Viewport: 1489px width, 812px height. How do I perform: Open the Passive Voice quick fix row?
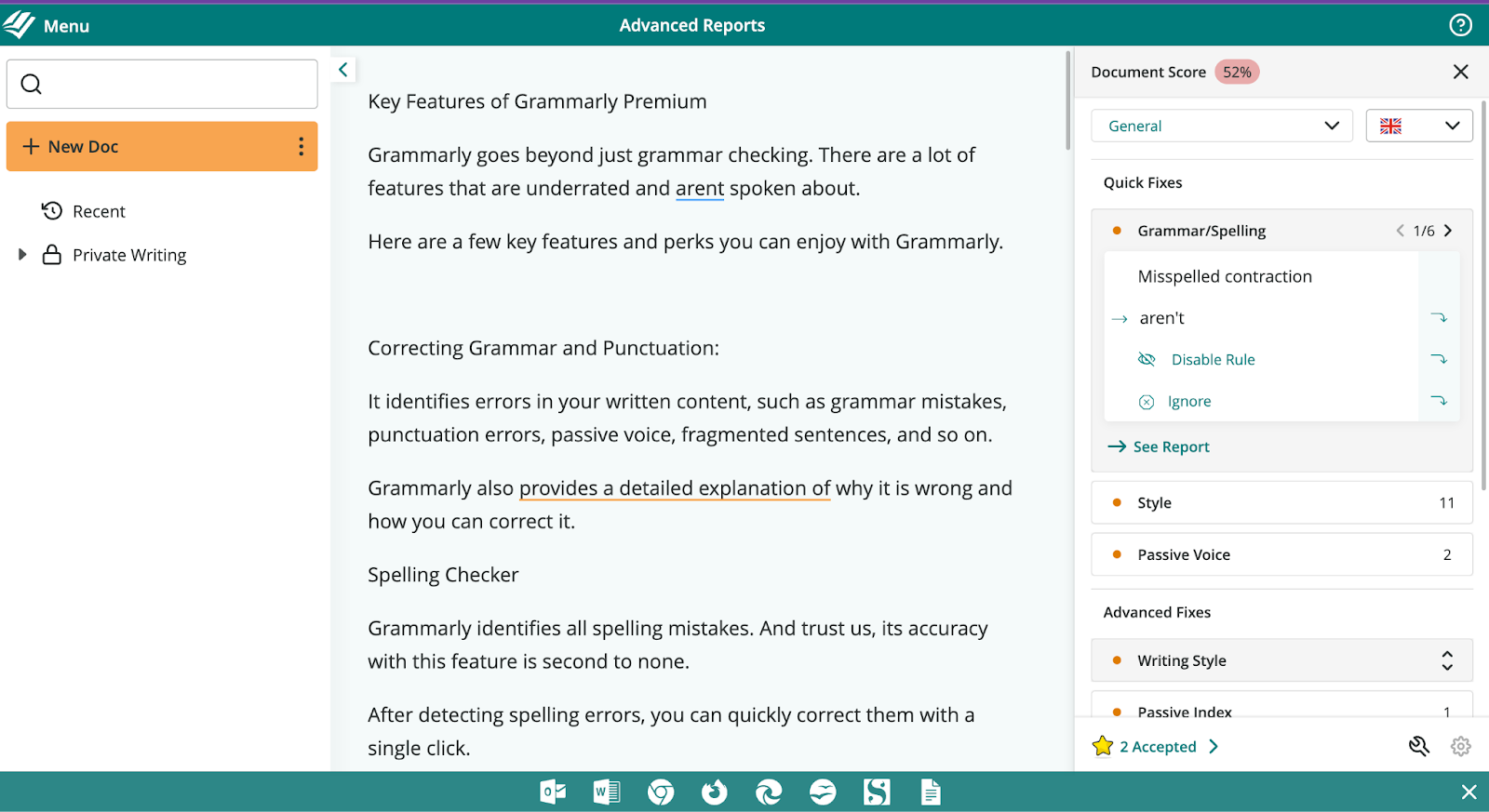click(1281, 554)
